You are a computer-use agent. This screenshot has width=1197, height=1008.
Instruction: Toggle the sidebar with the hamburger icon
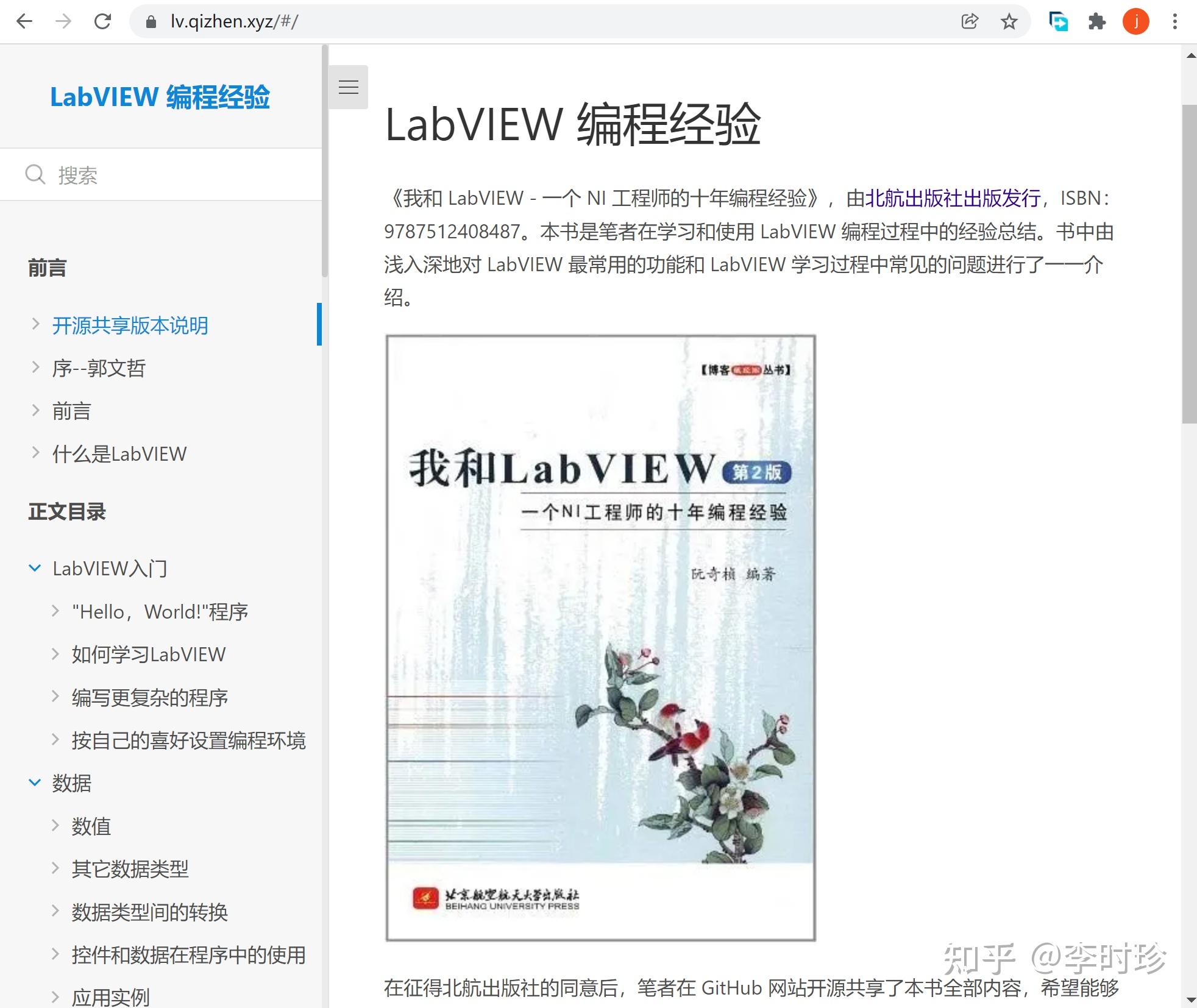pyautogui.click(x=349, y=87)
